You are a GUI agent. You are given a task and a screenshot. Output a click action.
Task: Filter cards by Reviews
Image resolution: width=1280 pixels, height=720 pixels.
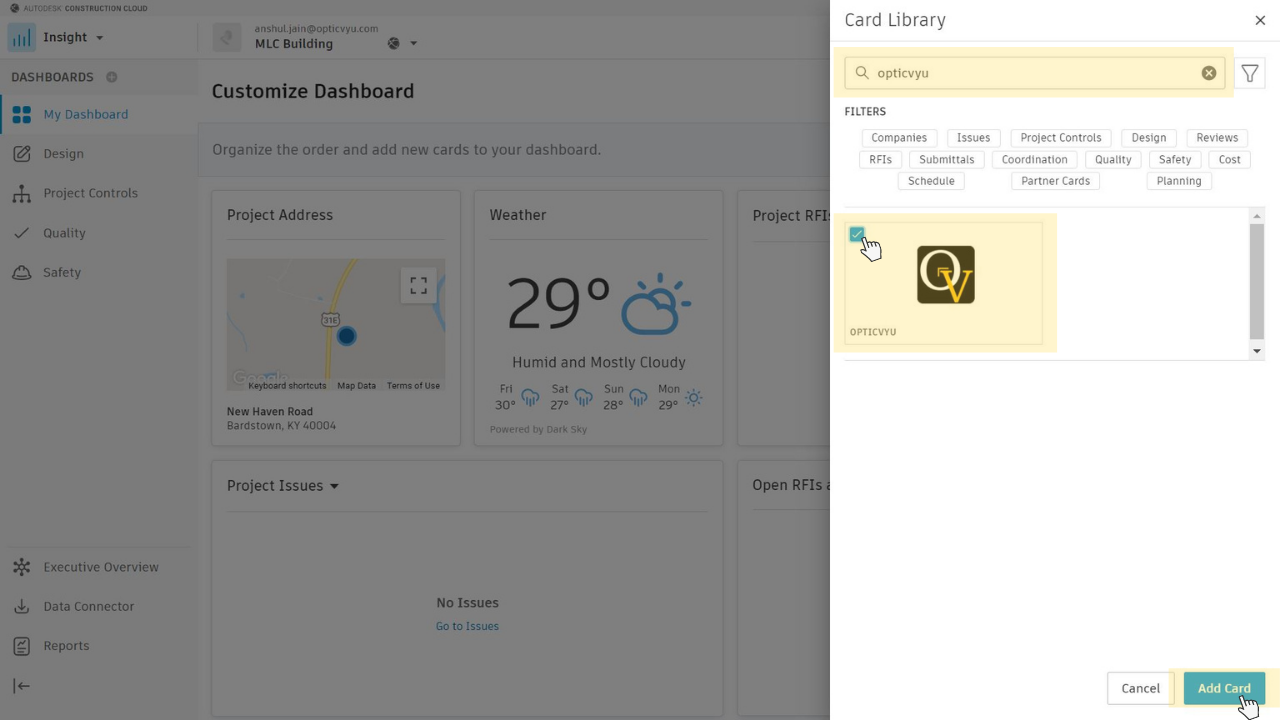coord(1217,138)
